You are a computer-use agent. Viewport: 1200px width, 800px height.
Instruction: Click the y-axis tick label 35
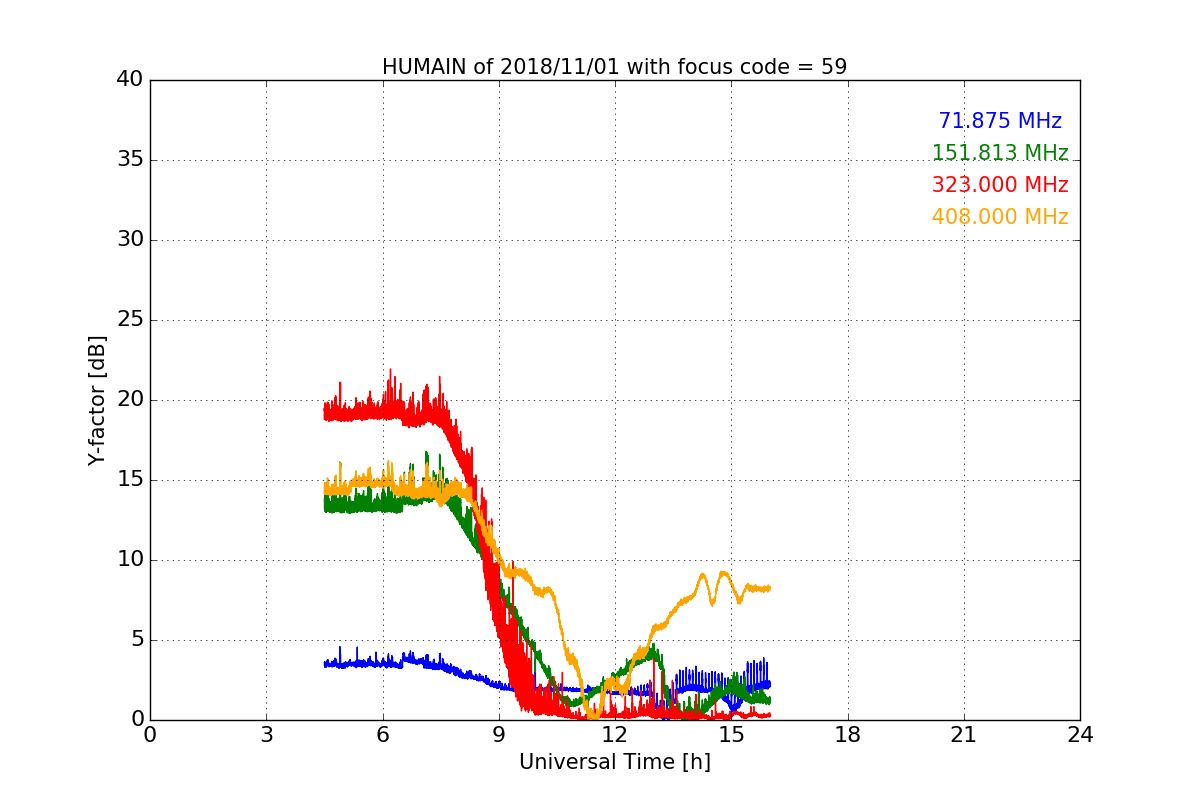(x=130, y=160)
